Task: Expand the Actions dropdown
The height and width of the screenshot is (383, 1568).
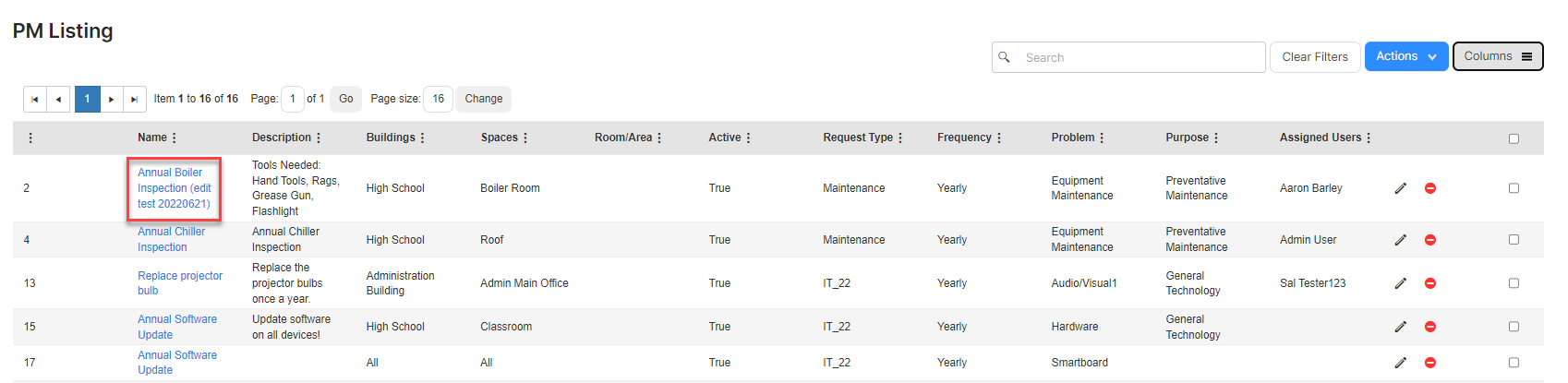Action: (1406, 56)
